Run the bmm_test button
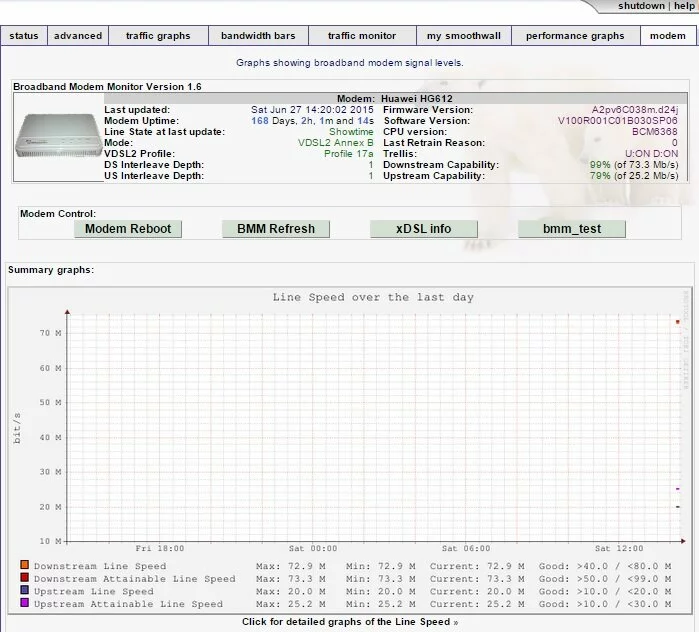Viewport: 699px width, 632px height. coord(571,229)
